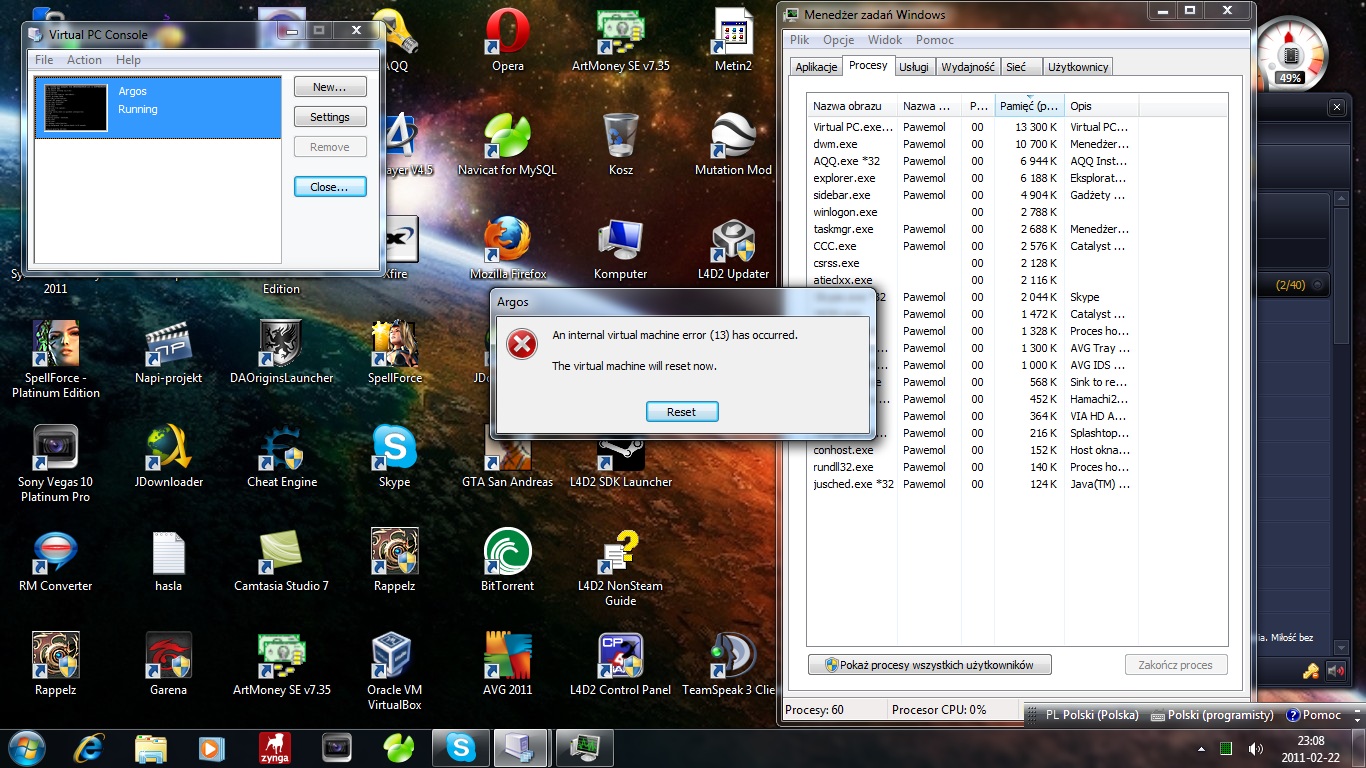Select the Camtasia Studio 7 desktop icon
Viewport: 1366px width, 768px height.
pyautogui.click(x=281, y=560)
